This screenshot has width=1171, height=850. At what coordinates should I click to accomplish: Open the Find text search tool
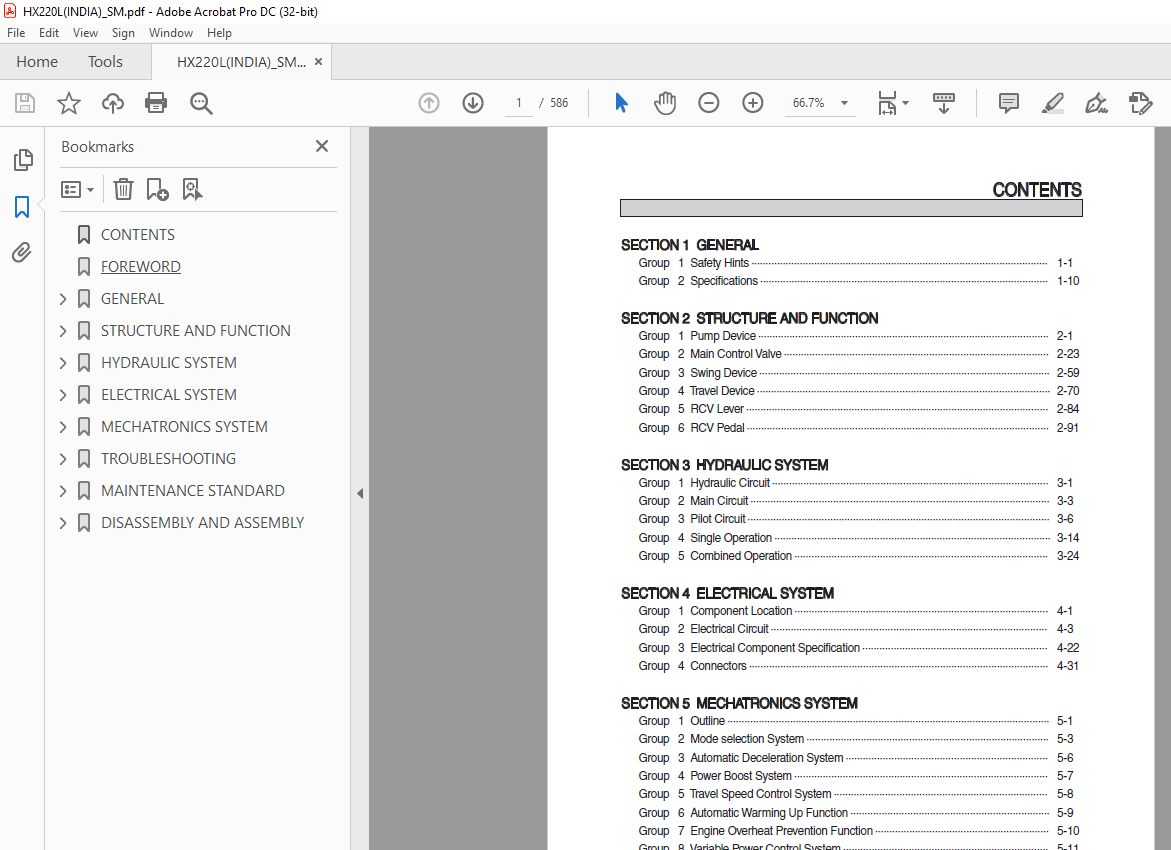pos(201,103)
